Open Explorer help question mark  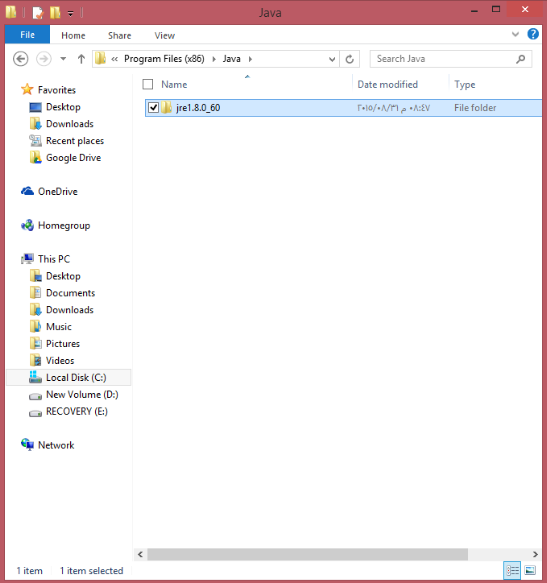533,34
